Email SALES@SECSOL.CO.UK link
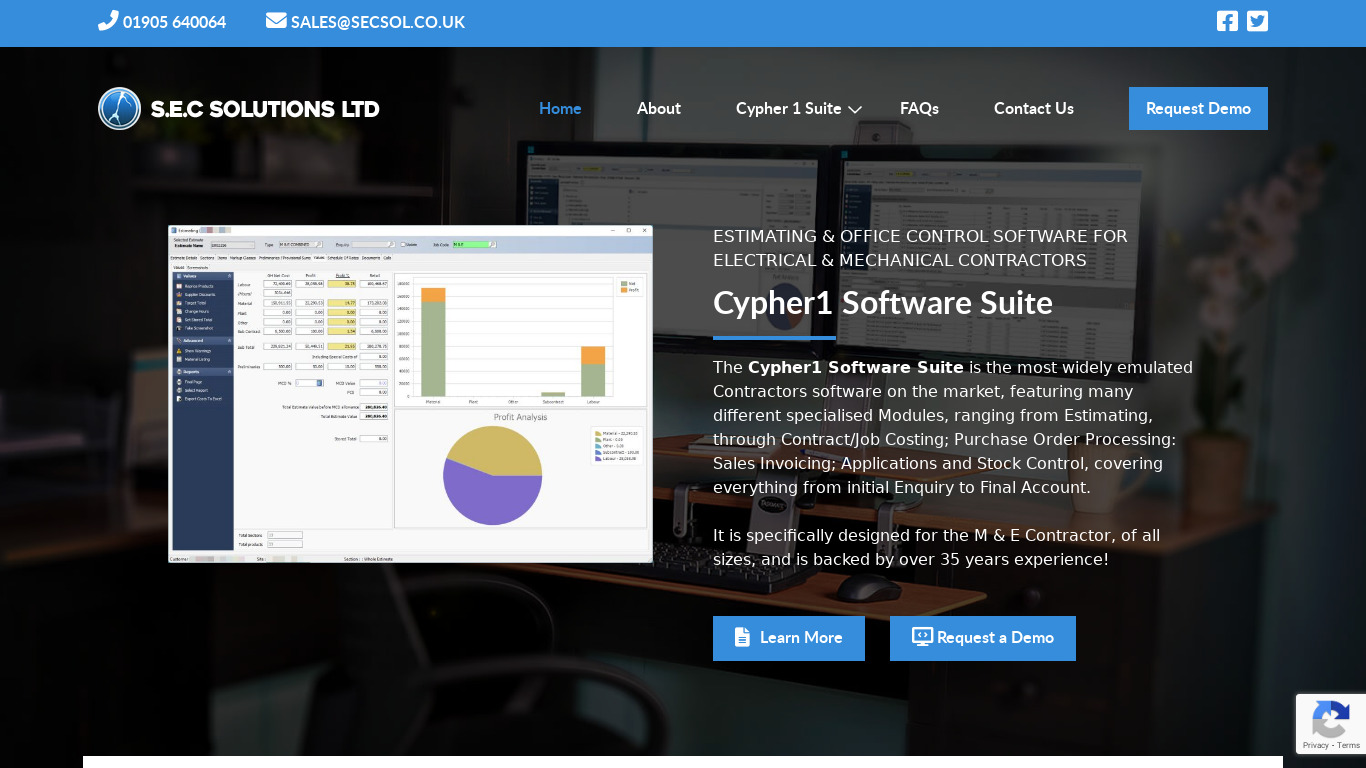The height and width of the screenshot is (768, 1366). coord(378,22)
